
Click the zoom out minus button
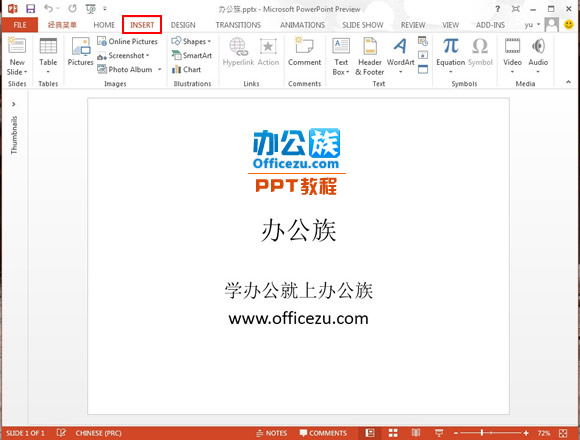456,433
